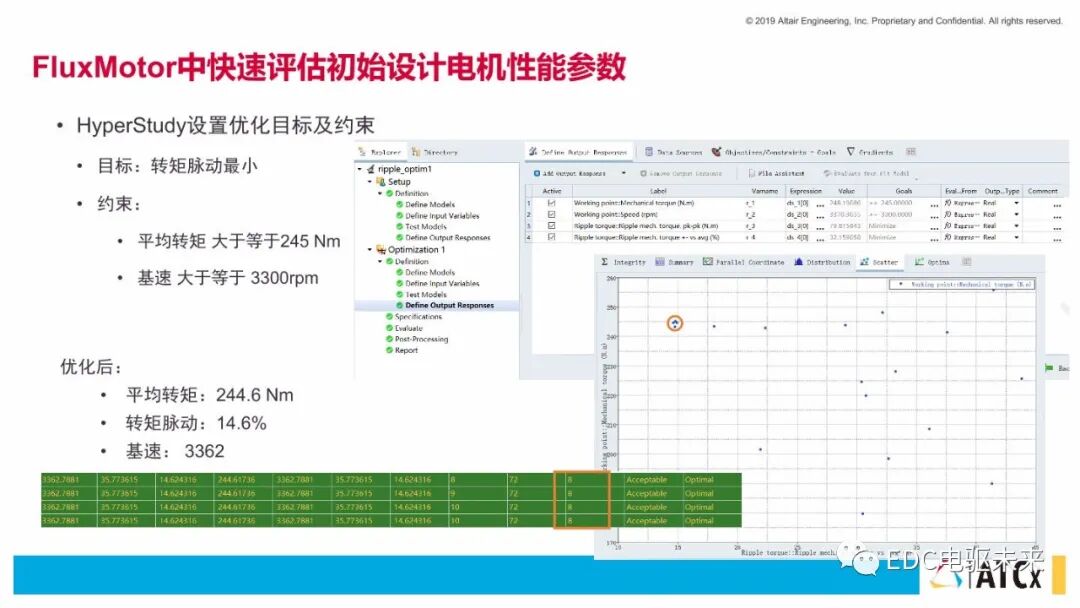Click the File Assistant button

(776, 174)
